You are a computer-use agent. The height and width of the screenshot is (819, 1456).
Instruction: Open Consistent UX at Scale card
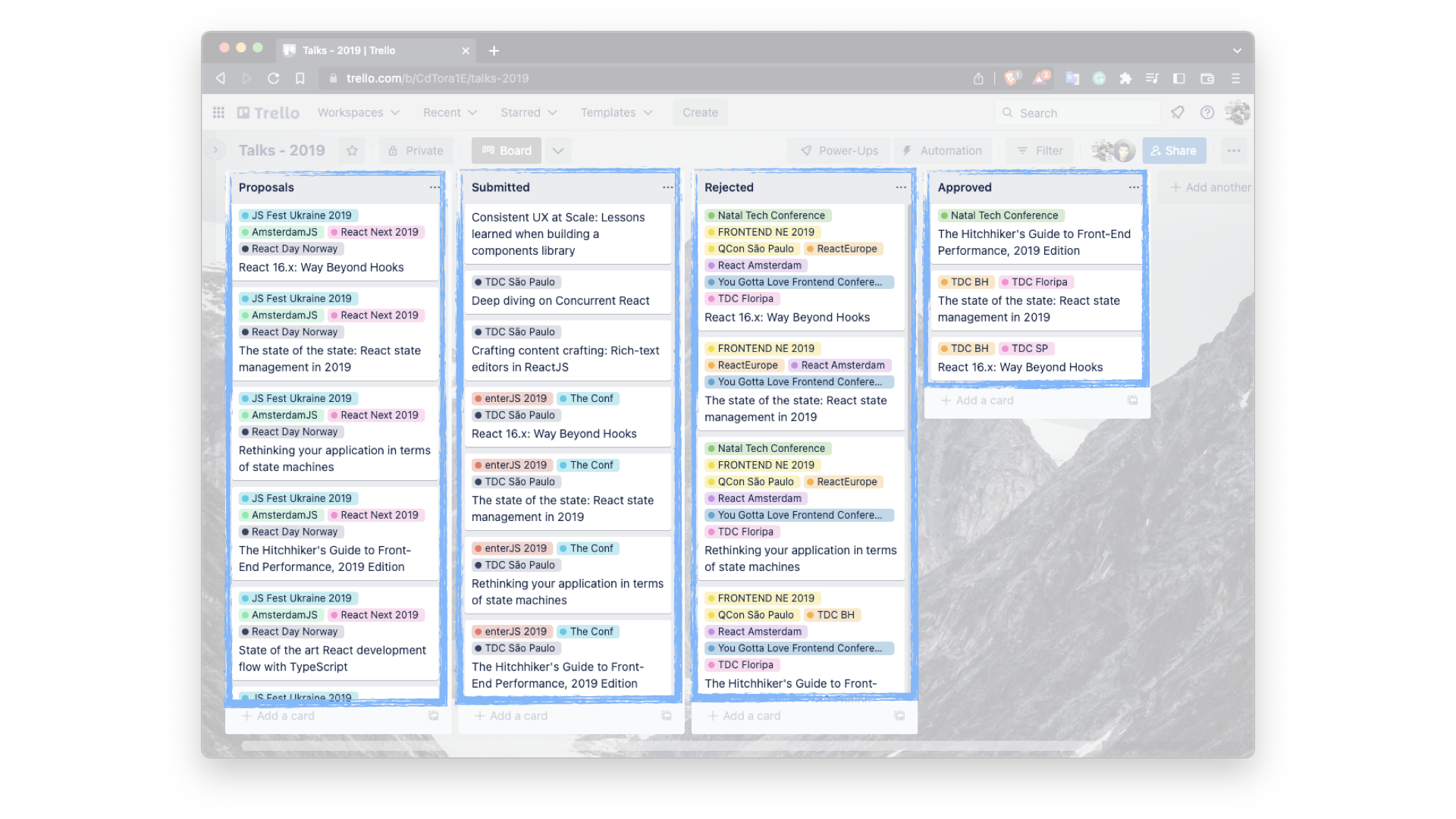pyautogui.click(x=567, y=234)
